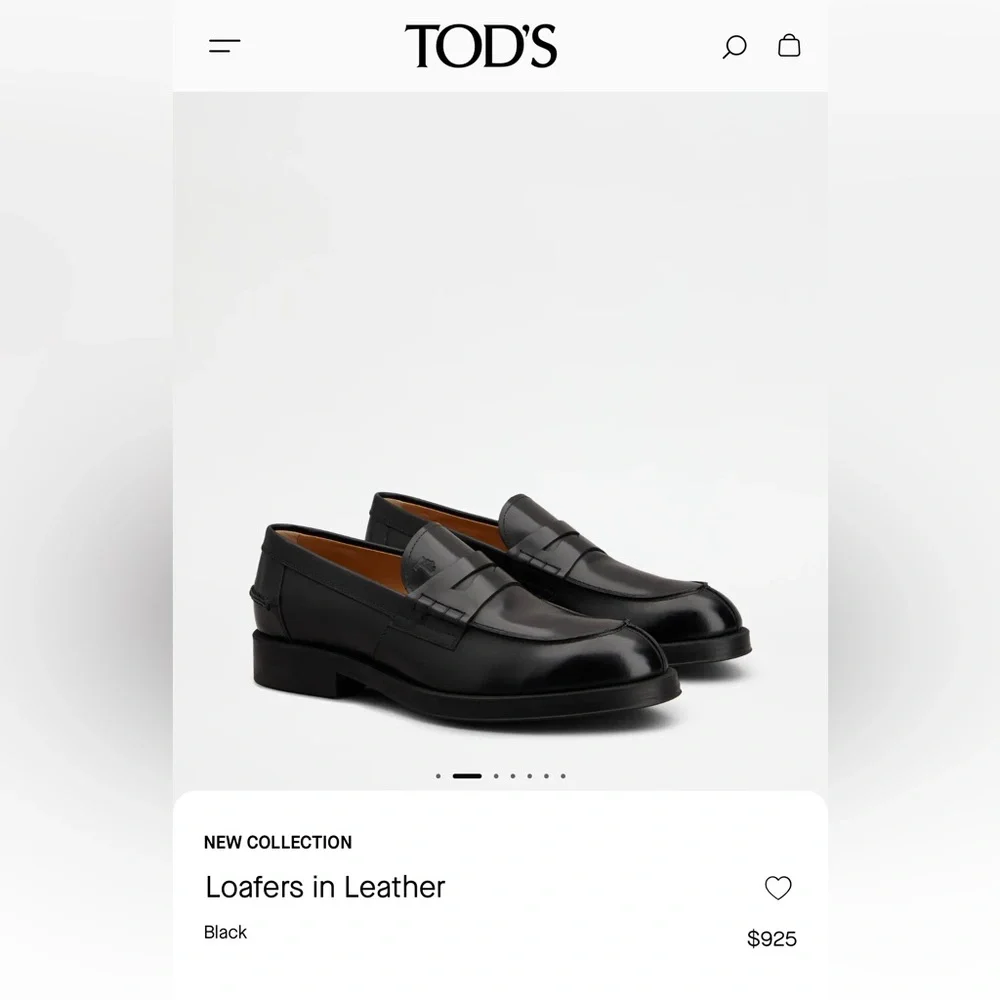
Task: Click the NEW COLLECTION label
Action: pos(278,842)
